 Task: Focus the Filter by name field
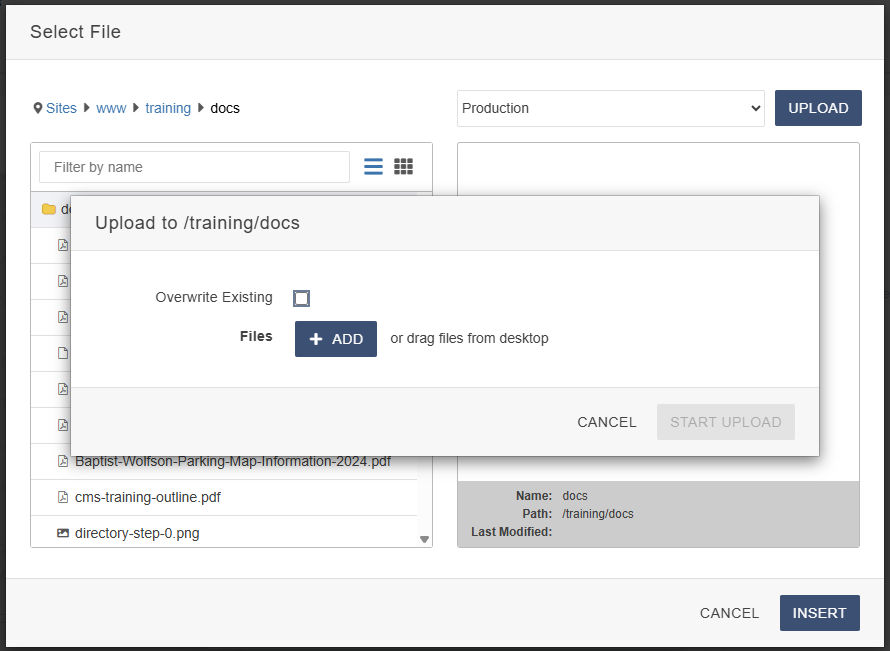tap(195, 167)
